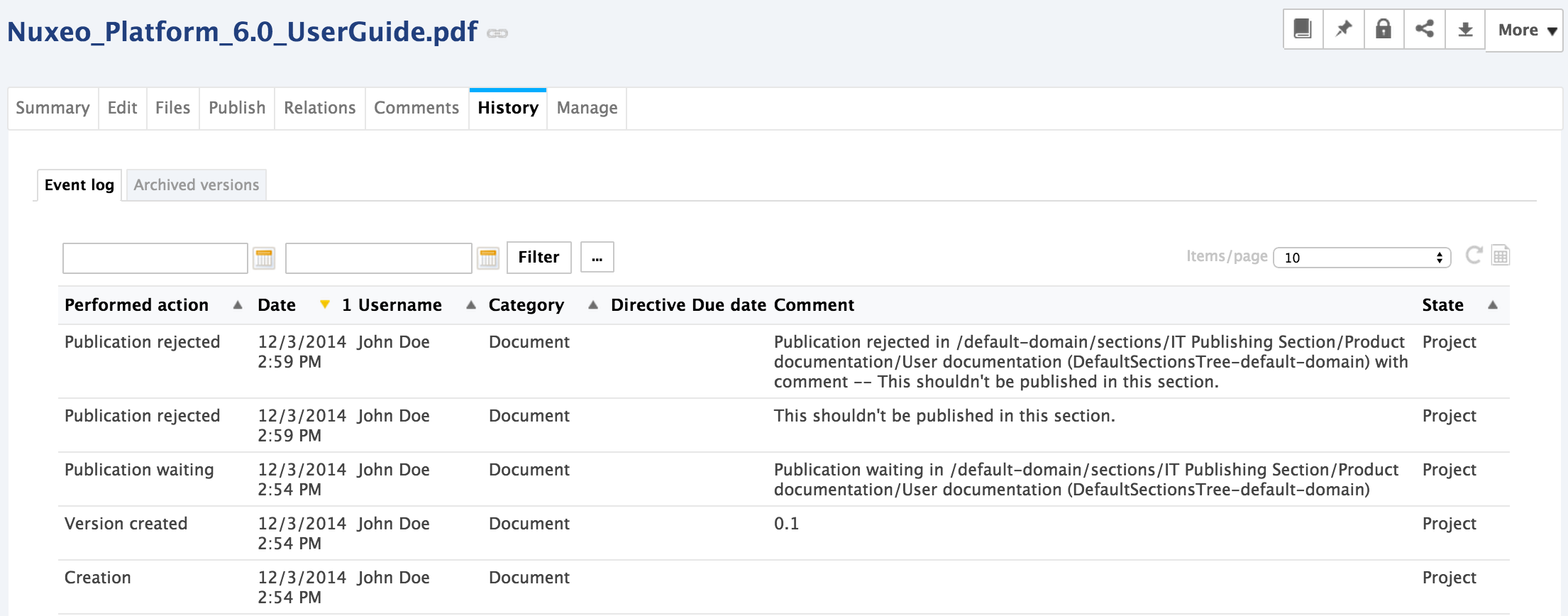
Task: Lock the document using the padlock icon
Action: [x=1384, y=29]
